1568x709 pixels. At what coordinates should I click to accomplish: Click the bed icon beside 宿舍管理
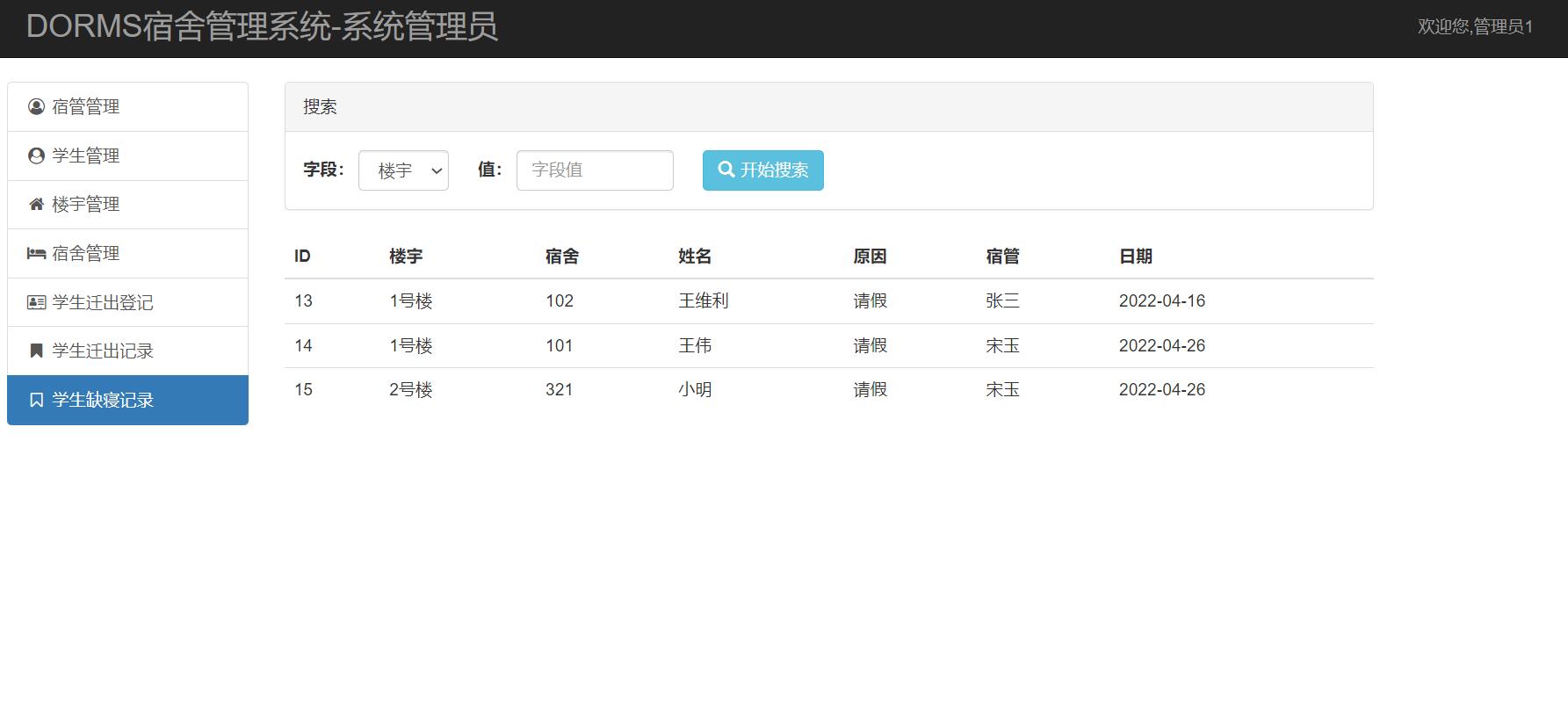[36, 253]
